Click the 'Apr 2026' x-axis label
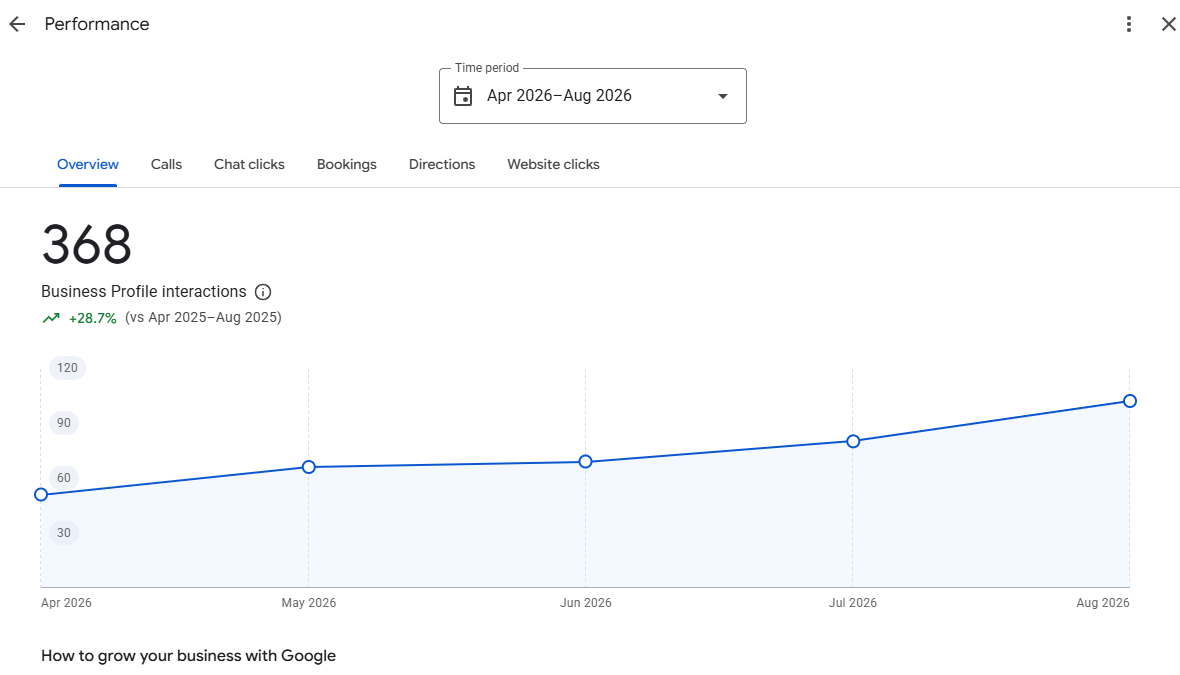This screenshot has height=675, width=1180. click(66, 603)
